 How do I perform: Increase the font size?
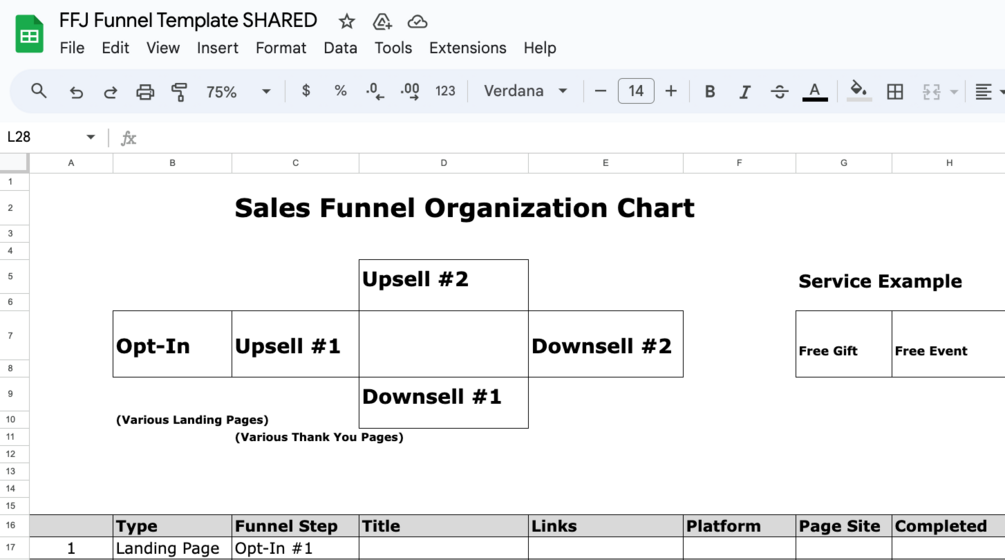coord(671,91)
